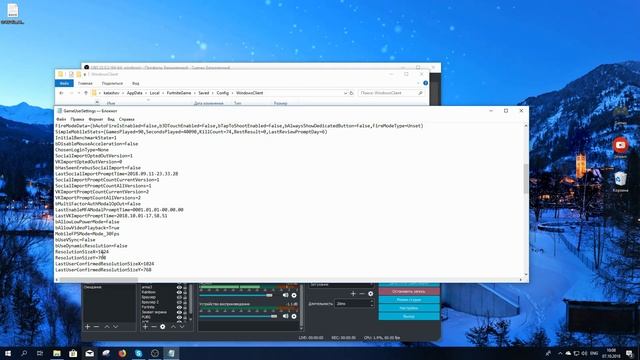Open Поделиться tab in Explorer ribbon

112,83
